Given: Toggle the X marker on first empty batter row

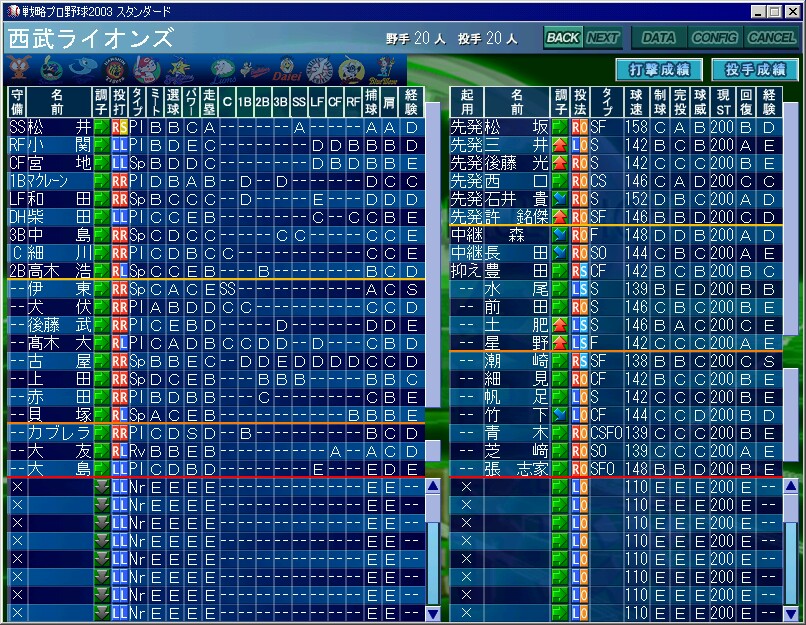Looking at the screenshot, I should (x=16, y=487).
